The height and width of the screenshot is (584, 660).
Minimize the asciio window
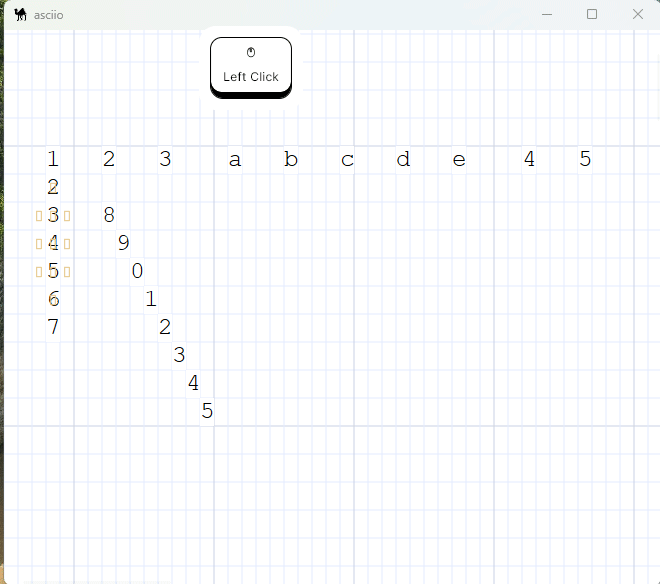[x=547, y=14]
